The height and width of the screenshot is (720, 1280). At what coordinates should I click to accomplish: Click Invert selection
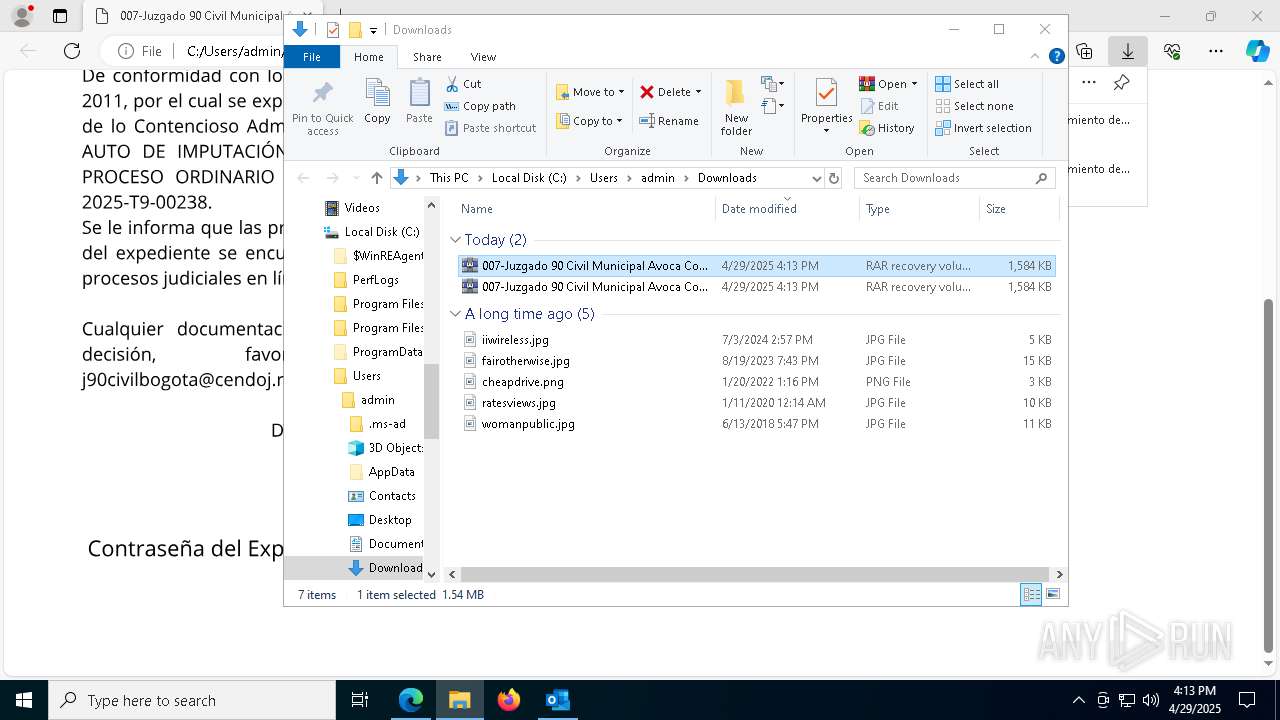coord(983,128)
